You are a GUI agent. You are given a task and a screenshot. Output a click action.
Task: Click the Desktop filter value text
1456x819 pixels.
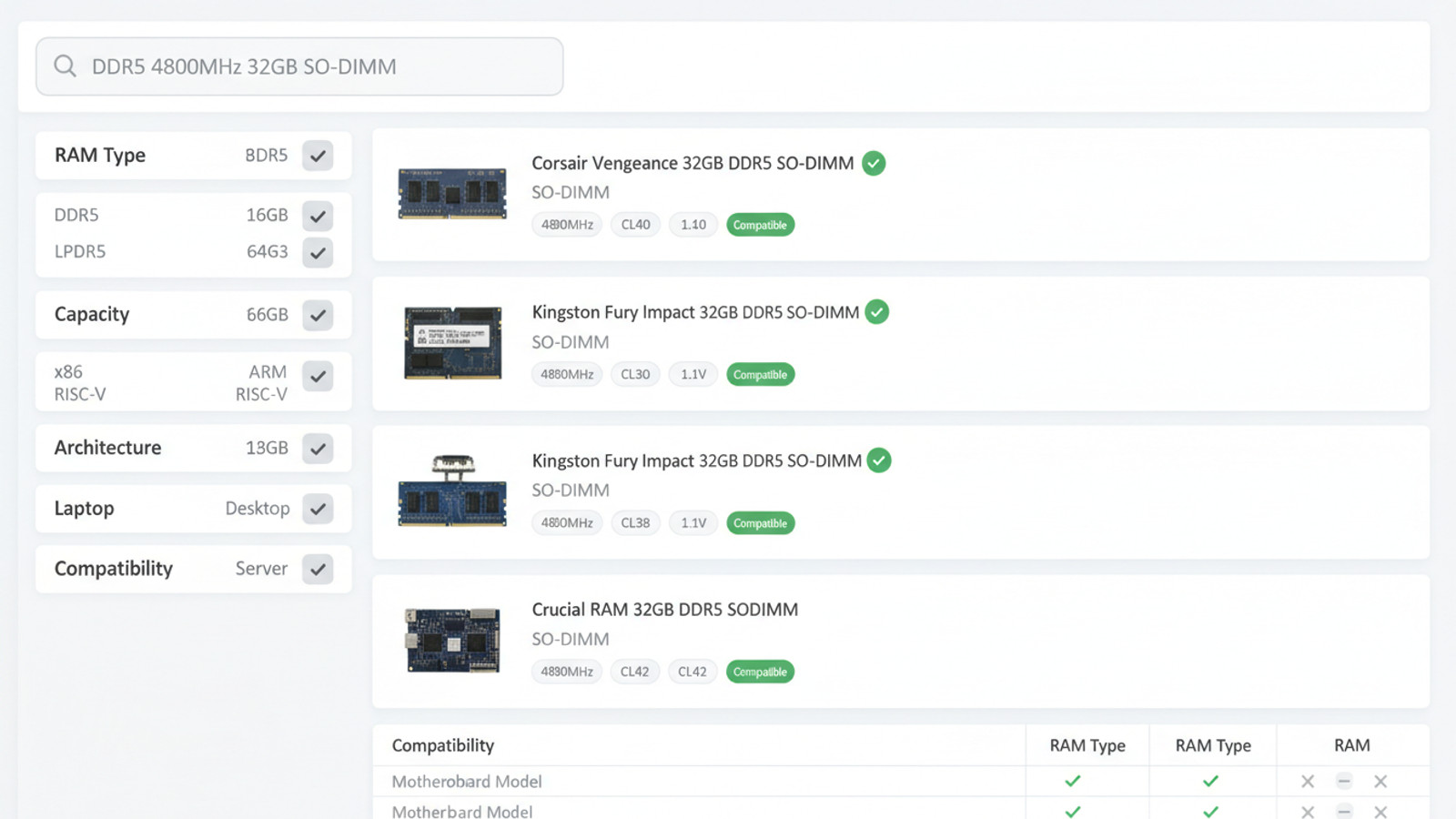coord(258,509)
